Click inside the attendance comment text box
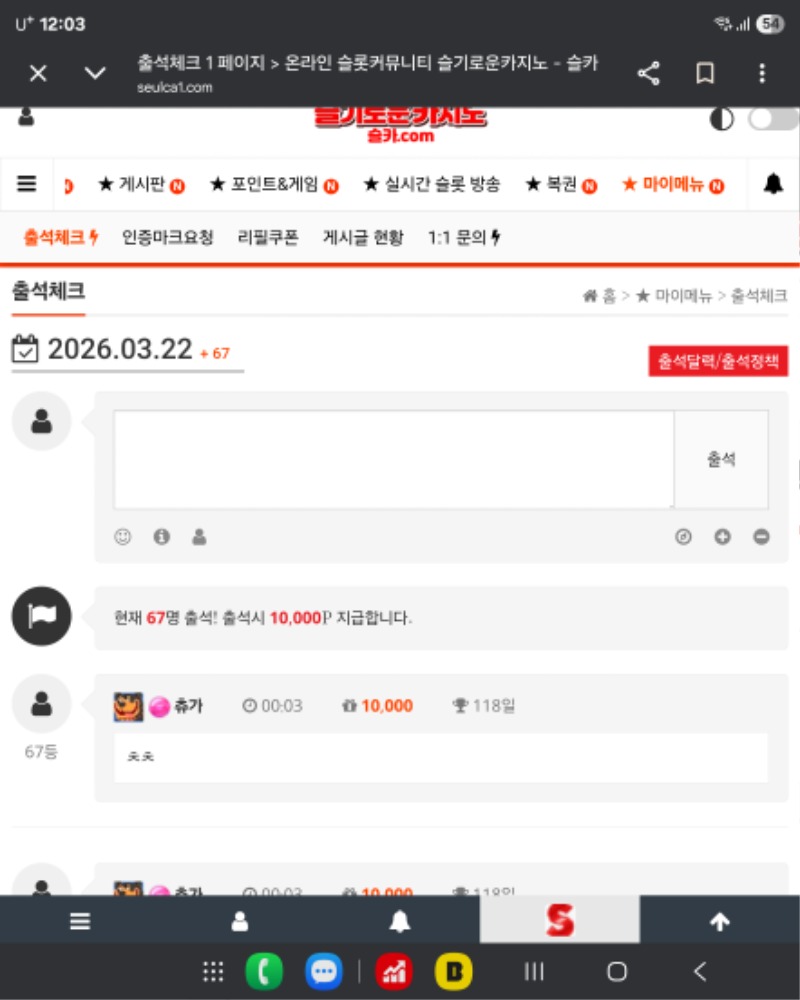Viewport: 800px width, 1000px height. [x=393, y=459]
